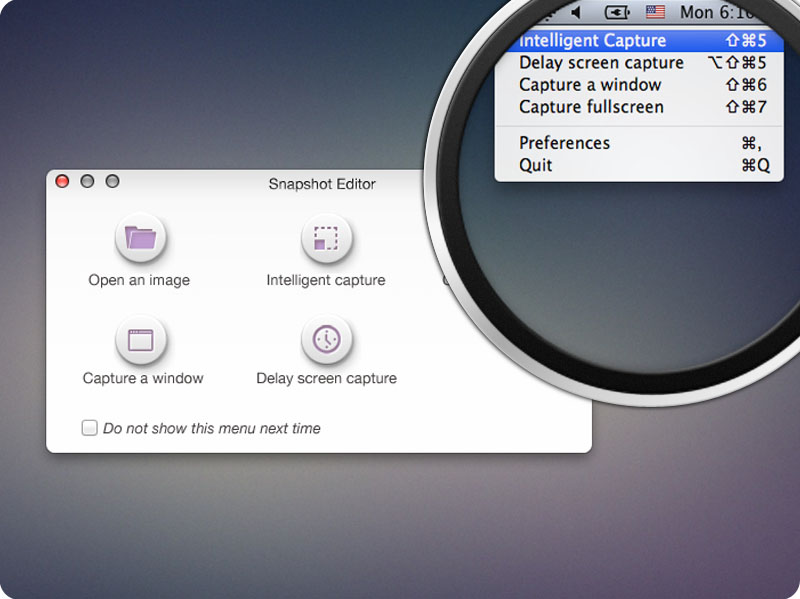Click the Mon clock in the menu bar
This screenshot has height=599, width=800.
[x=717, y=12]
